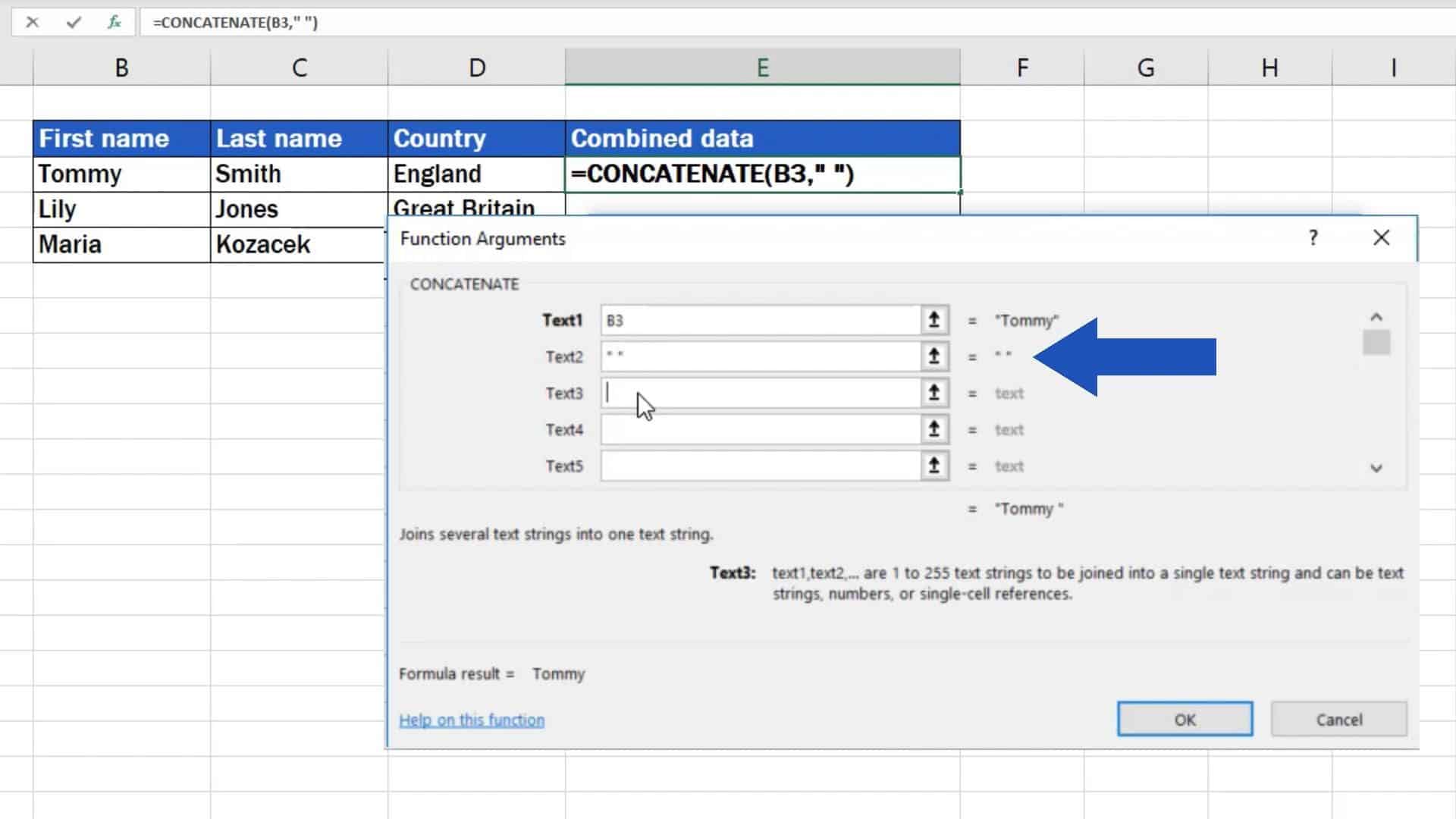
Task: Dismiss the dialog with Cancel
Action: pos(1338,719)
